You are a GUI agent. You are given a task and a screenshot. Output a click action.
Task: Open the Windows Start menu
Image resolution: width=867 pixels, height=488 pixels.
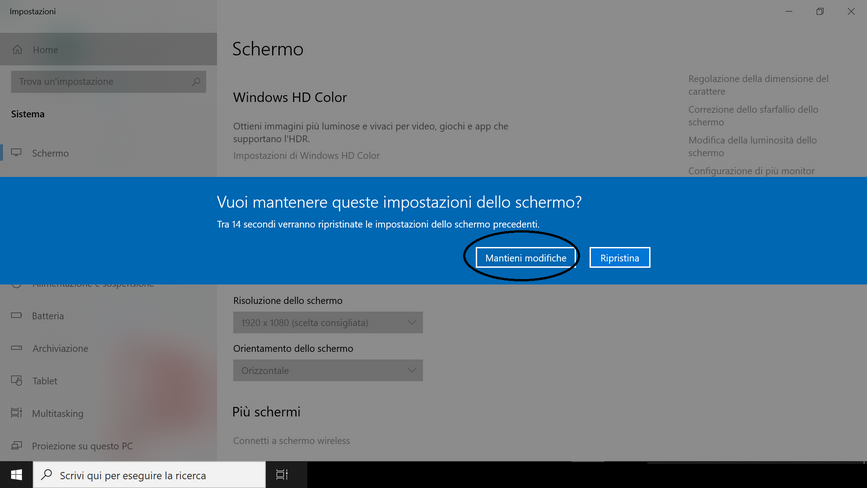pyautogui.click(x=16, y=475)
